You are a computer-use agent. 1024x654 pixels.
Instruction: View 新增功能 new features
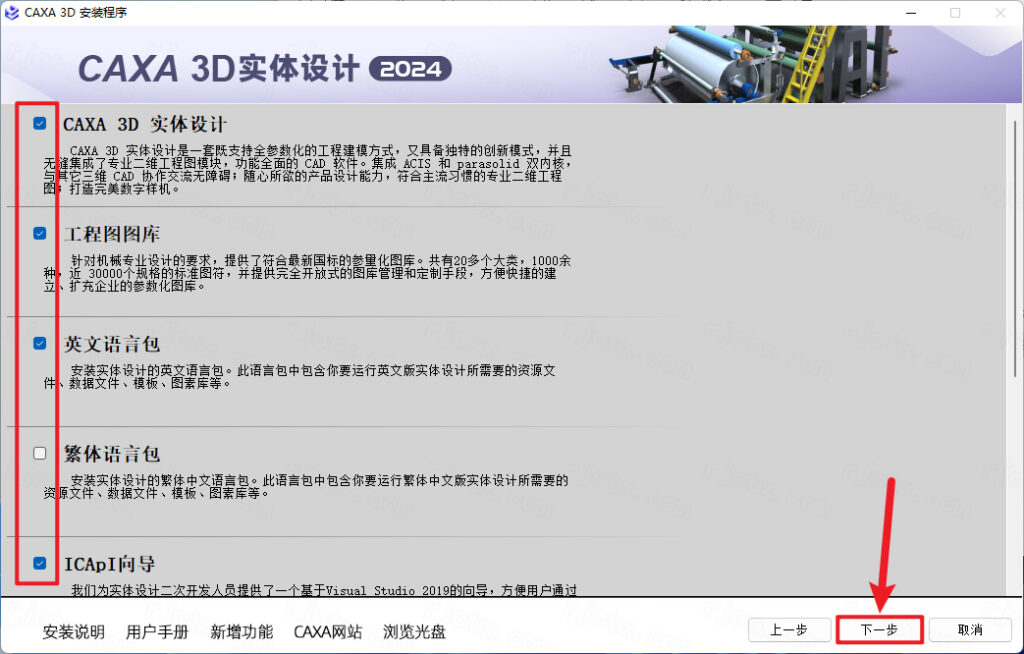tap(241, 632)
